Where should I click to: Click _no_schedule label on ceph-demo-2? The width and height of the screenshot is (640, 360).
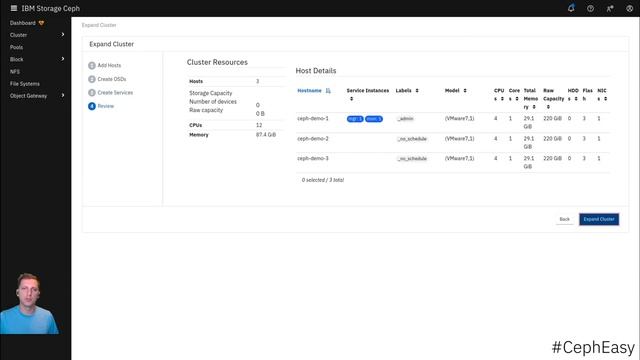412,139
